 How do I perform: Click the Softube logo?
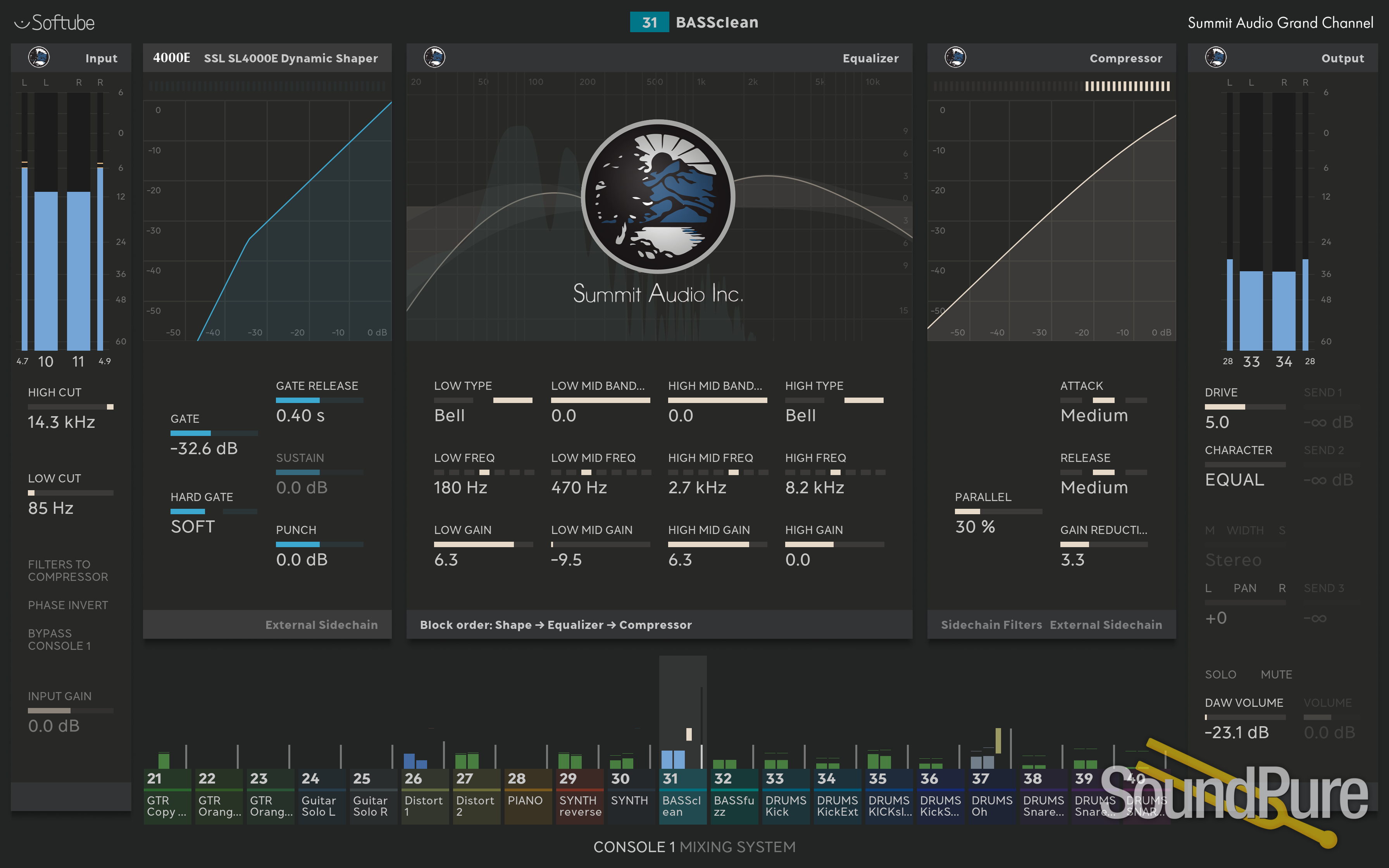point(55,23)
